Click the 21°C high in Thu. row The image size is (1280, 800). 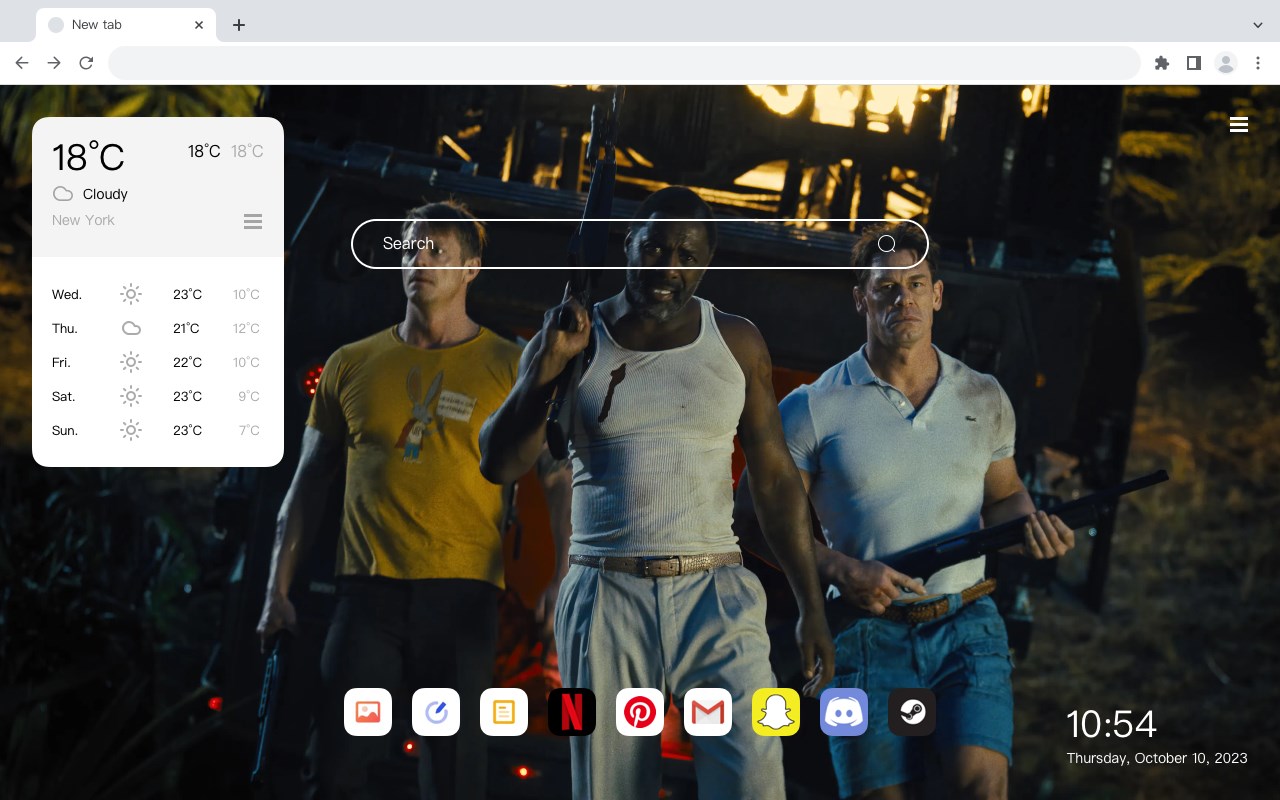186,328
